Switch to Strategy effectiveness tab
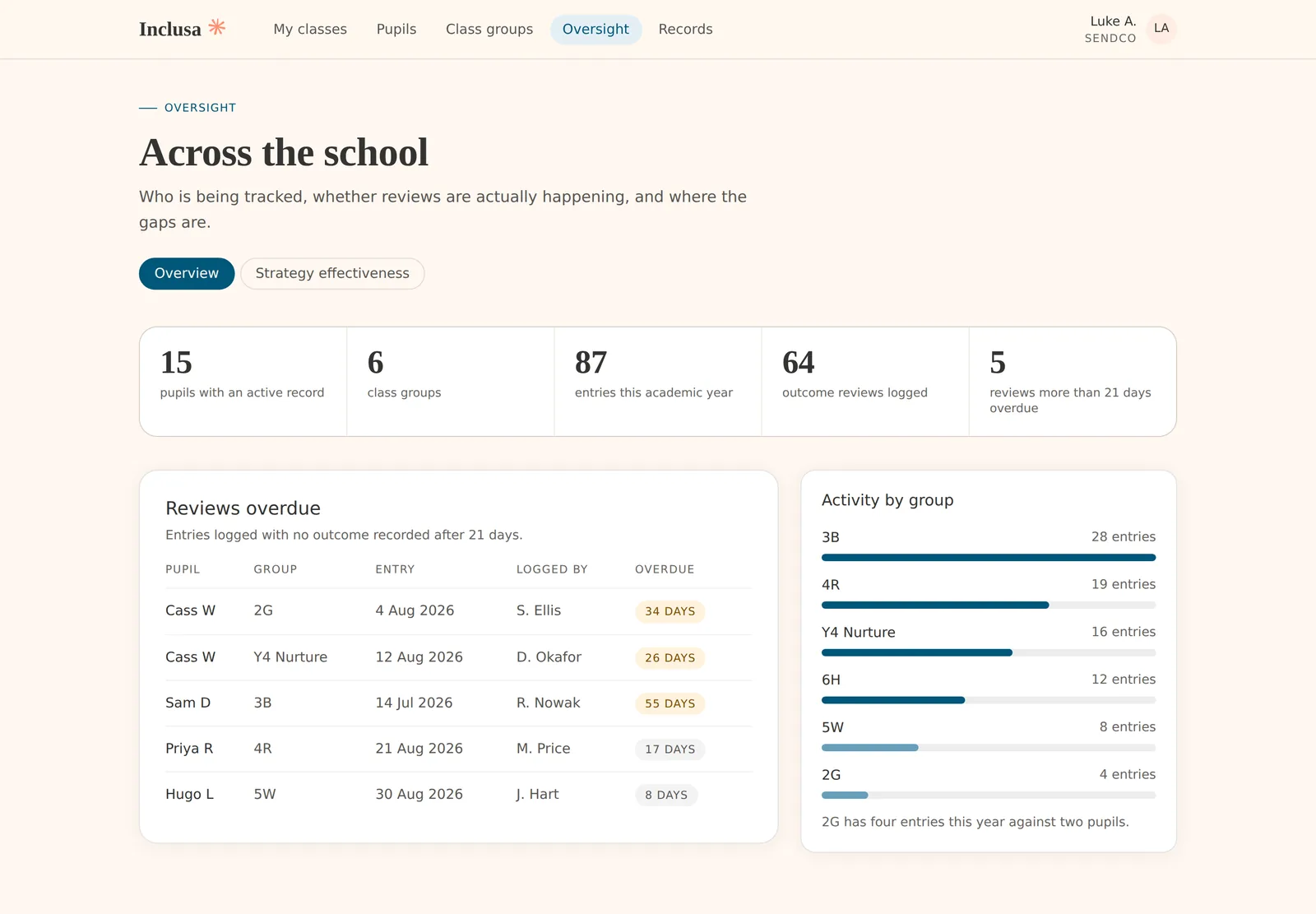This screenshot has width=1316, height=914. [332, 273]
